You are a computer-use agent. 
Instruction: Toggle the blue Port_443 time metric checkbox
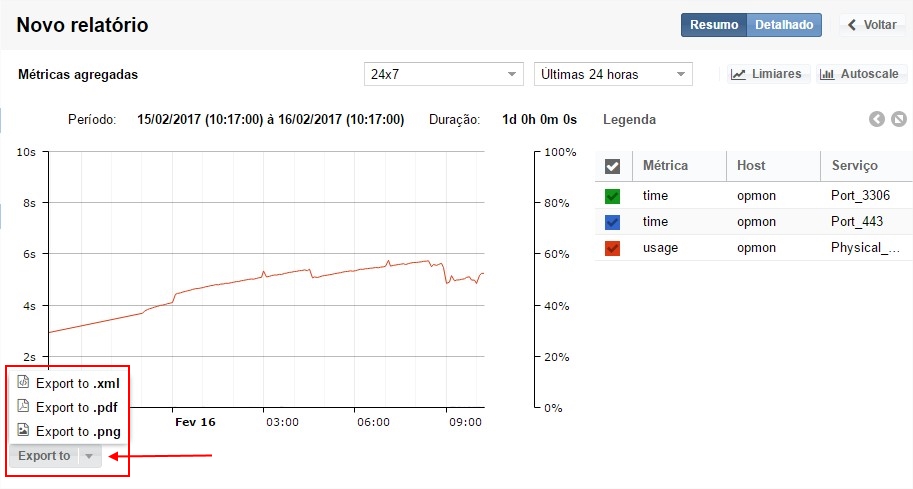pyautogui.click(x=613, y=222)
